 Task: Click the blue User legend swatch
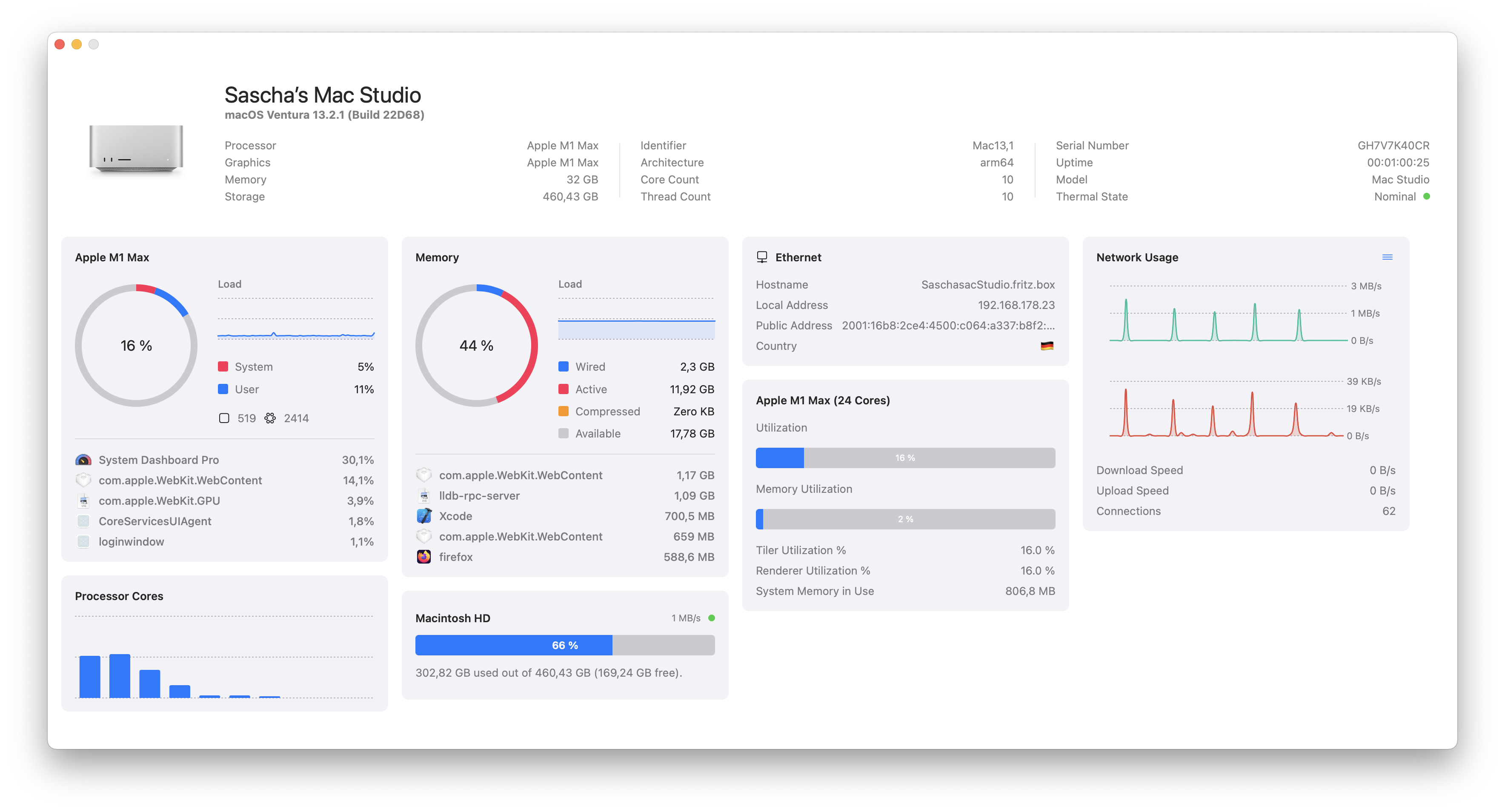[x=223, y=389]
